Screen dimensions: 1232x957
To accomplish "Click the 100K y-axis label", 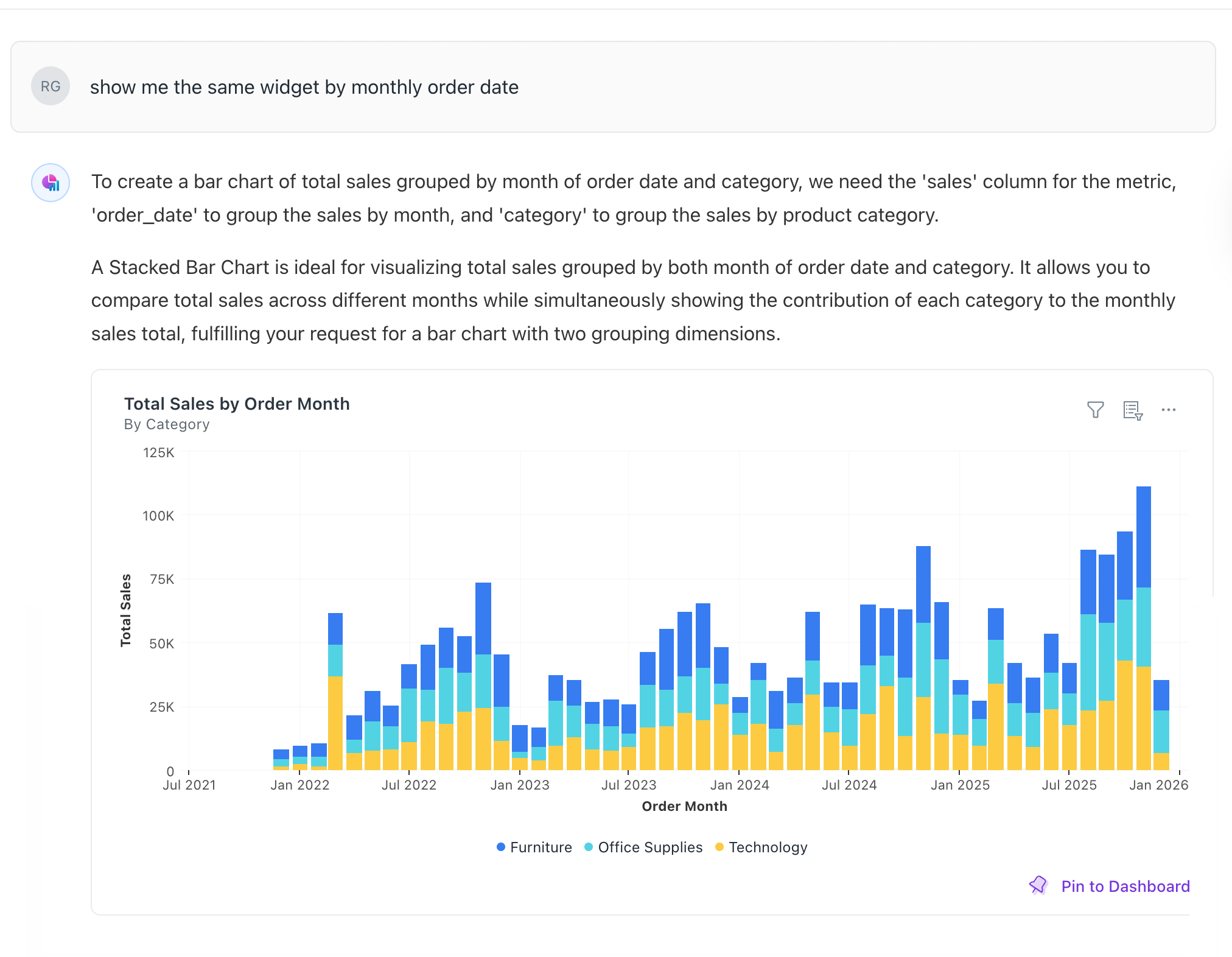I will click(x=158, y=516).
